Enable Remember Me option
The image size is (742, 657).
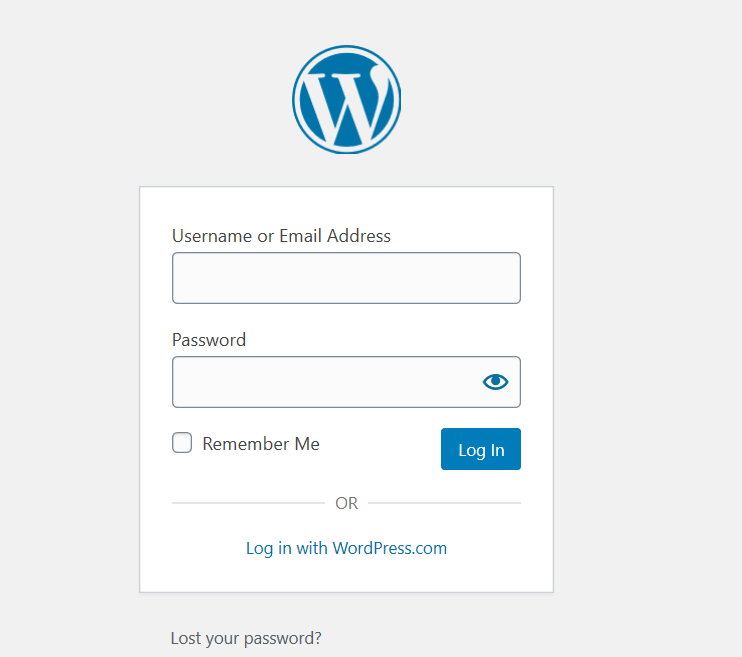[182, 443]
